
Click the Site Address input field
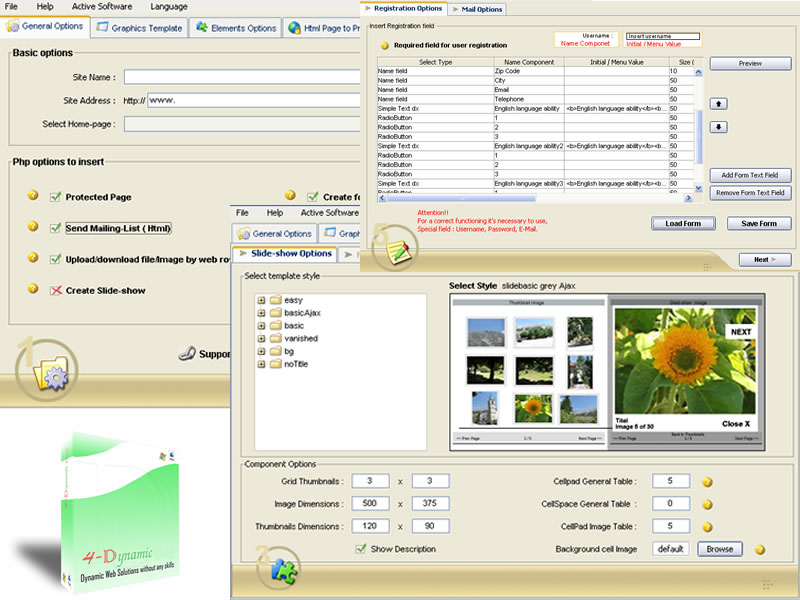click(254, 101)
